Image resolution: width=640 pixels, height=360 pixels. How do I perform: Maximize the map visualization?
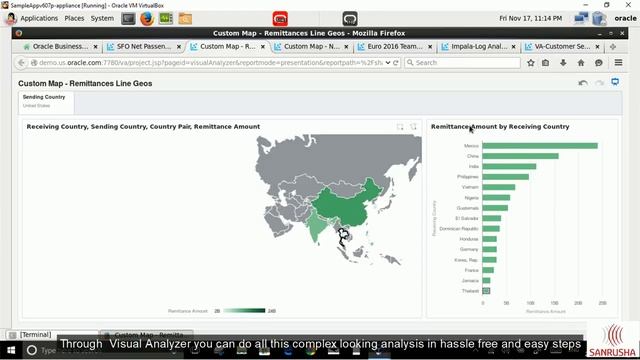(400, 127)
